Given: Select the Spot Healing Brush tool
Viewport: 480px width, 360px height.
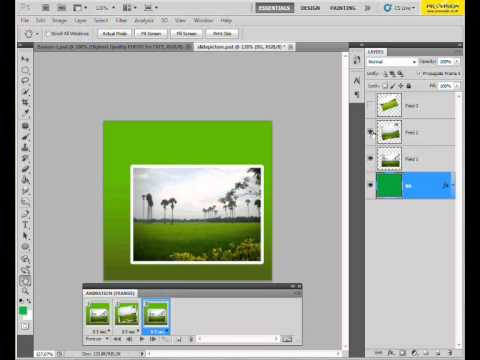Looking at the screenshot, I should [25, 126].
